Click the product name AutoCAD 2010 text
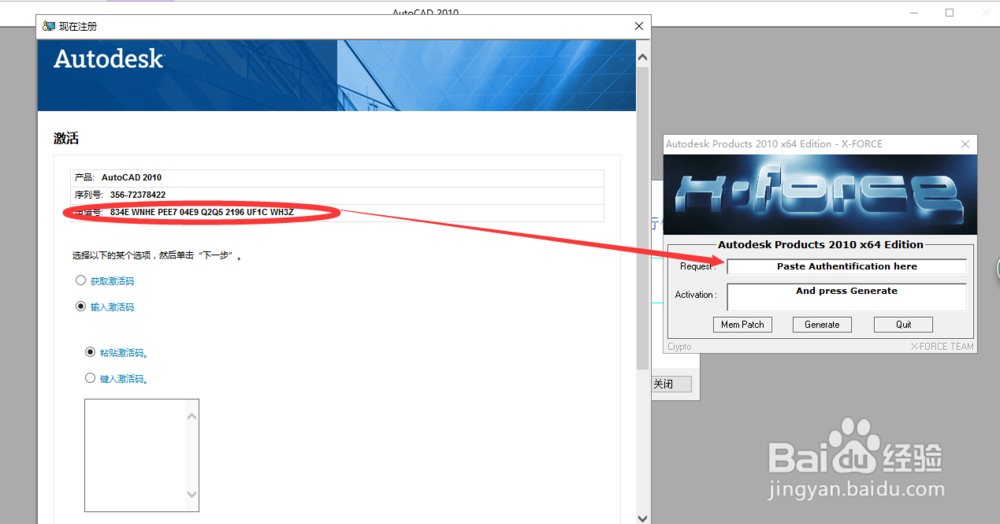1000x524 pixels. coord(131,177)
